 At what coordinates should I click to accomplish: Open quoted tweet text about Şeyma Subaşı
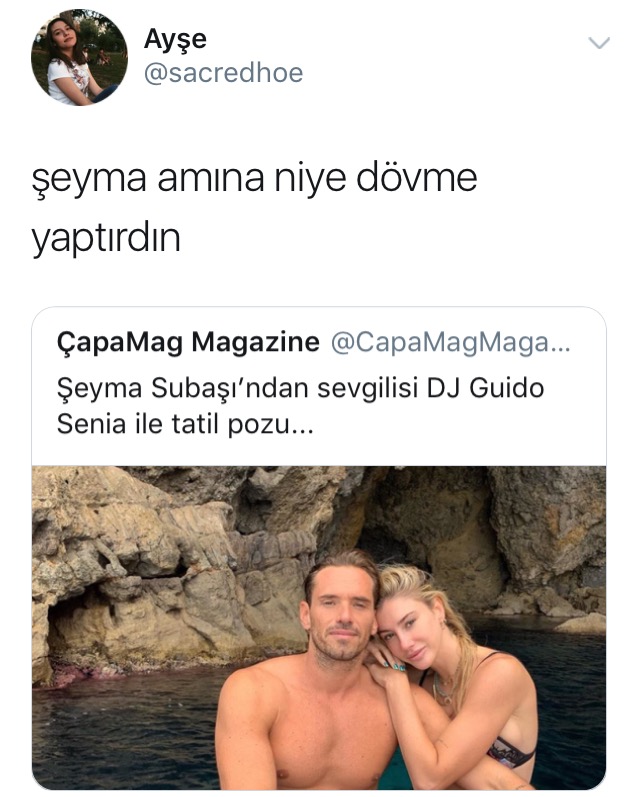coord(300,406)
